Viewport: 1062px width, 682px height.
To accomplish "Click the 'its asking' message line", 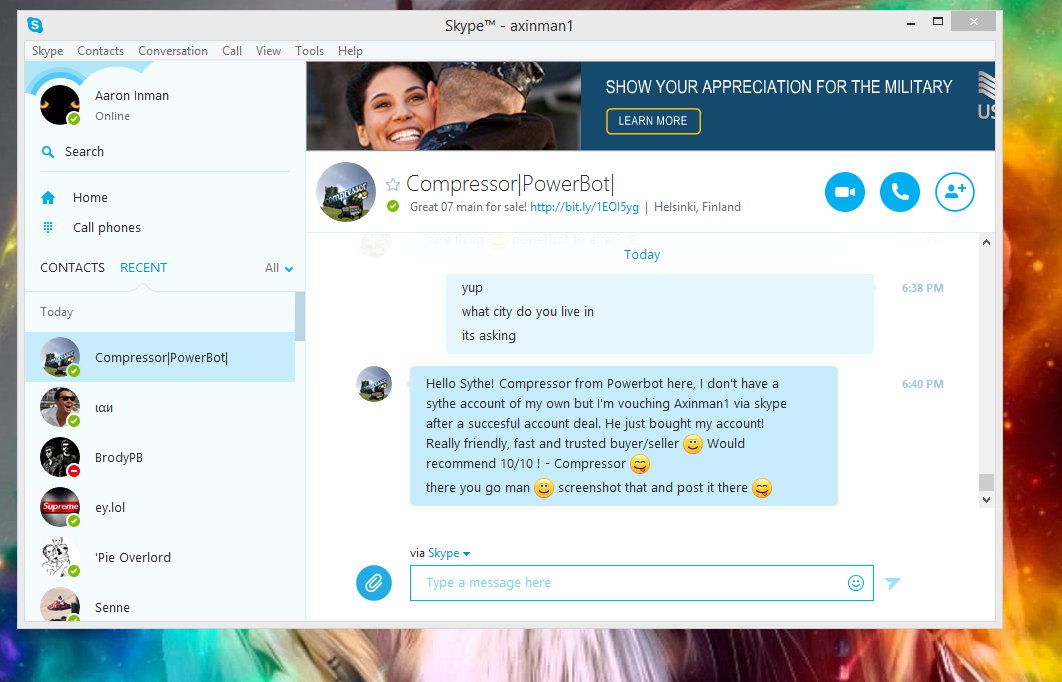I will pos(488,335).
